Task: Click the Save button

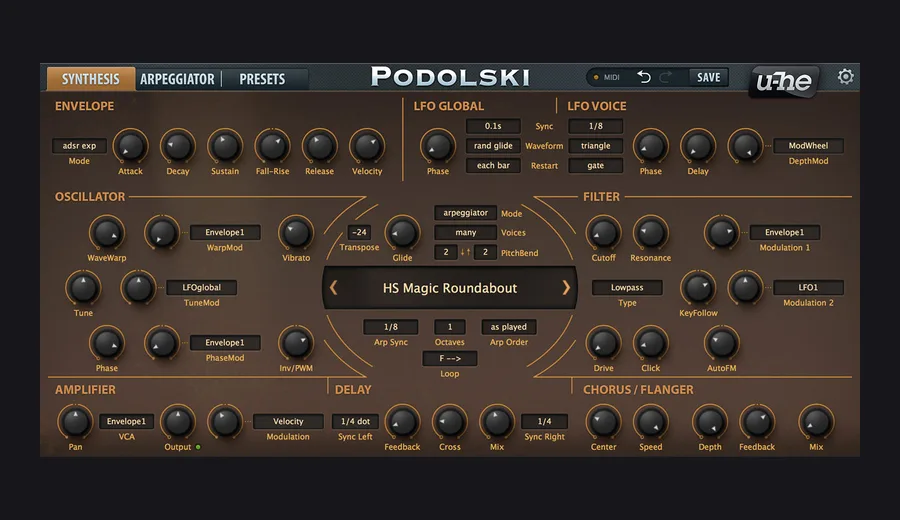Action: pos(709,77)
